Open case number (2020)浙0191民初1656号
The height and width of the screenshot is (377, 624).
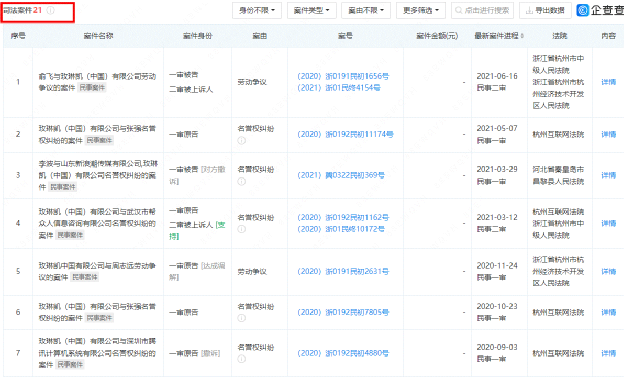point(343,76)
